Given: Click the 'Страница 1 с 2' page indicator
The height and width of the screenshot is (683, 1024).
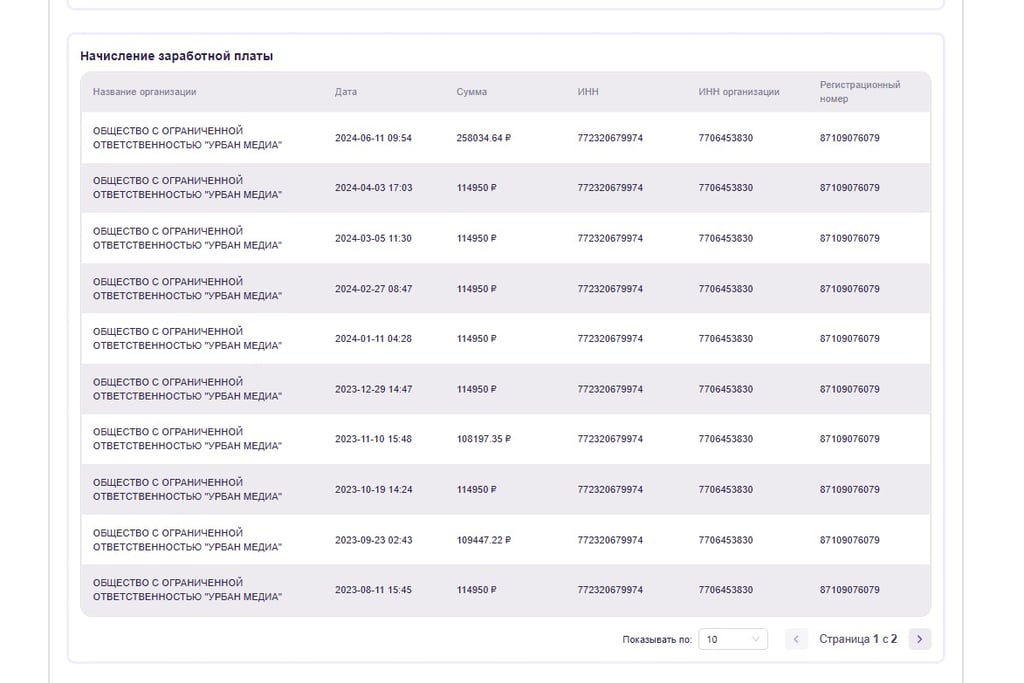Looking at the screenshot, I should [858, 639].
